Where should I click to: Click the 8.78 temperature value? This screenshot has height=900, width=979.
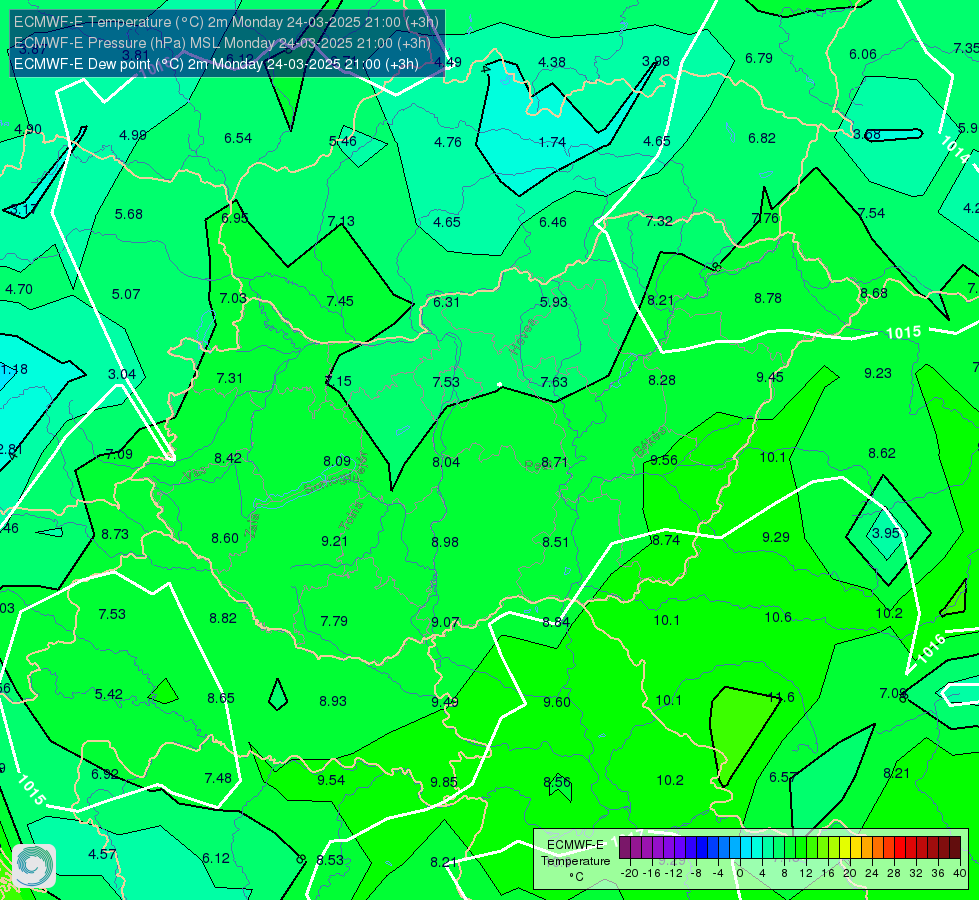click(x=768, y=299)
